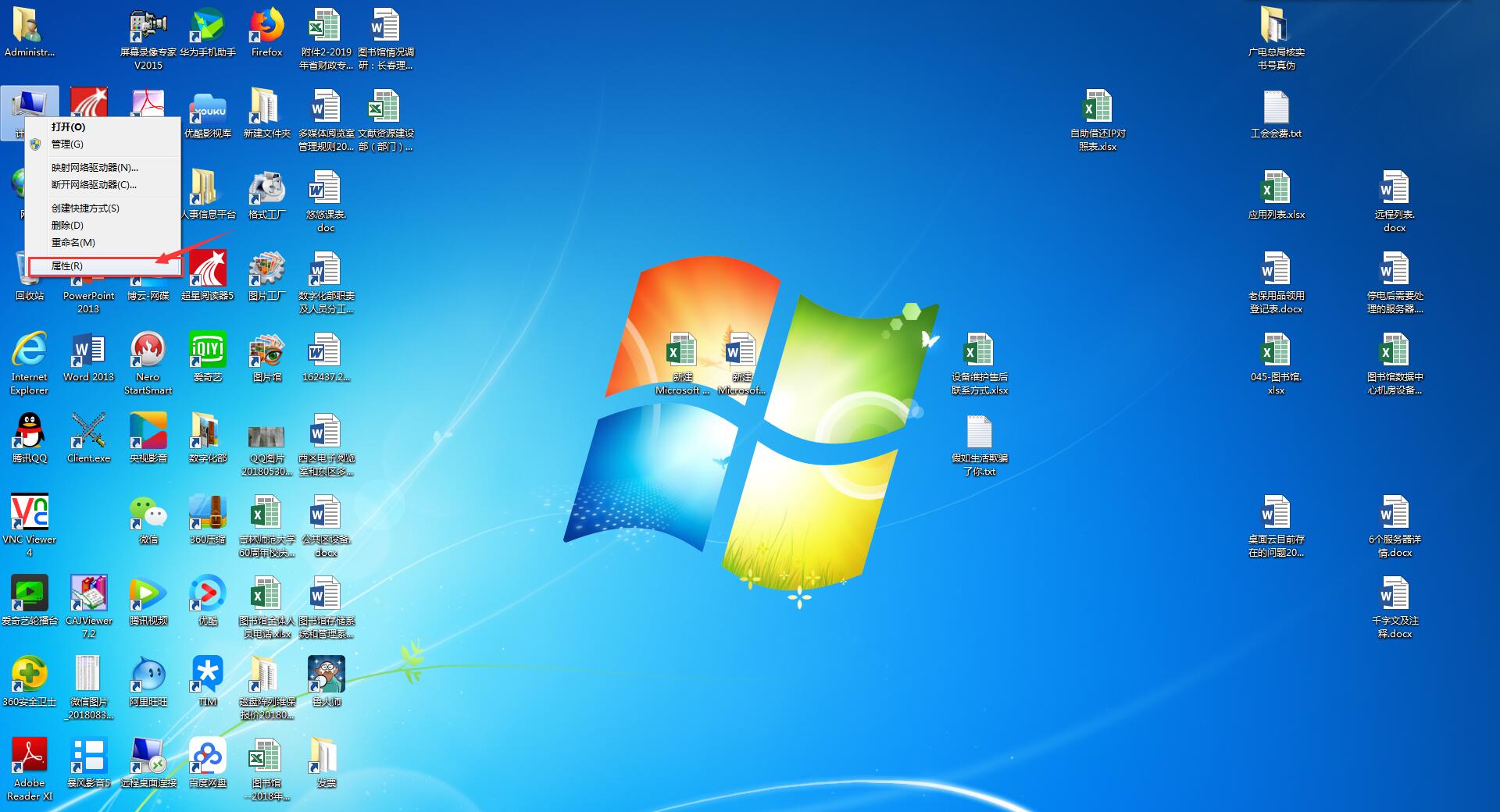
Task: Select the Administrator folder icon
Action: [30, 32]
